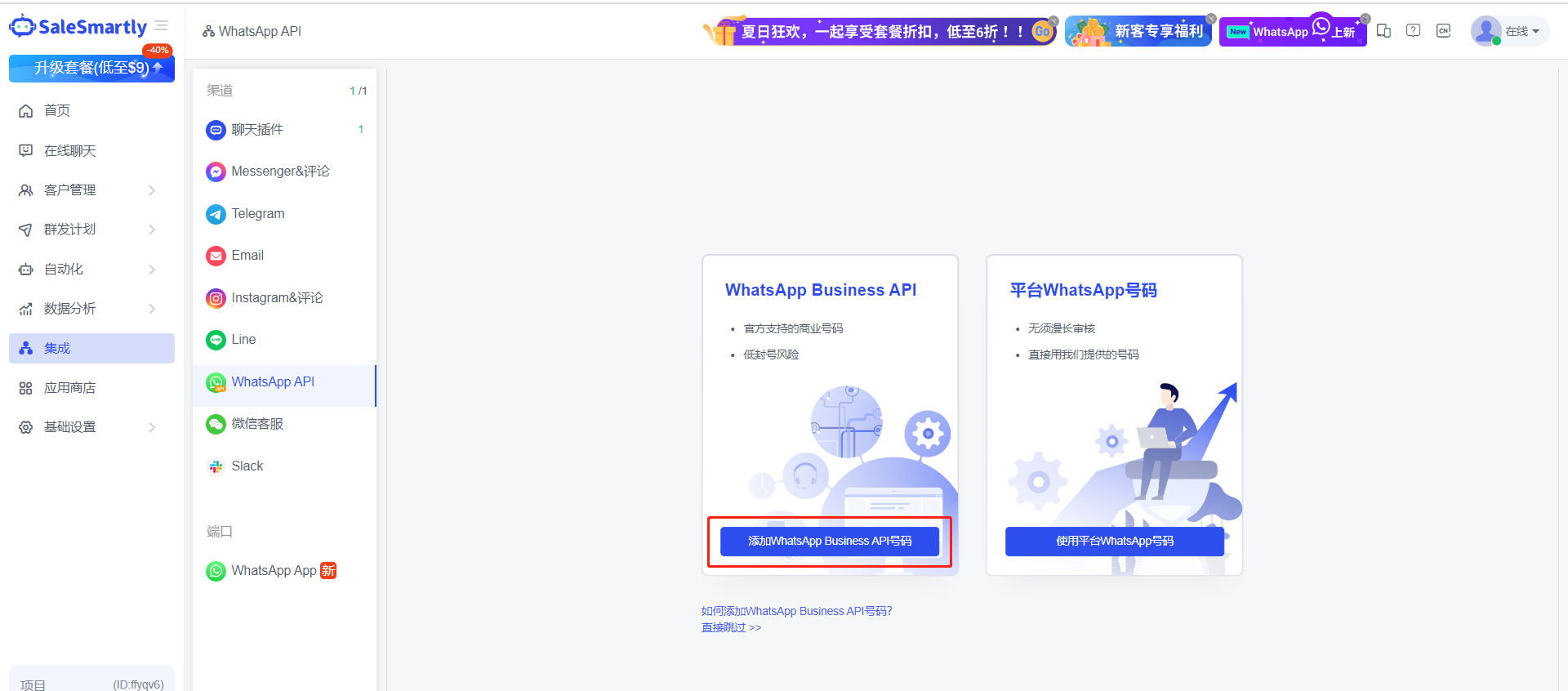
Task: Open the 在线 status dropdown
Action: tap(1522, 31)
